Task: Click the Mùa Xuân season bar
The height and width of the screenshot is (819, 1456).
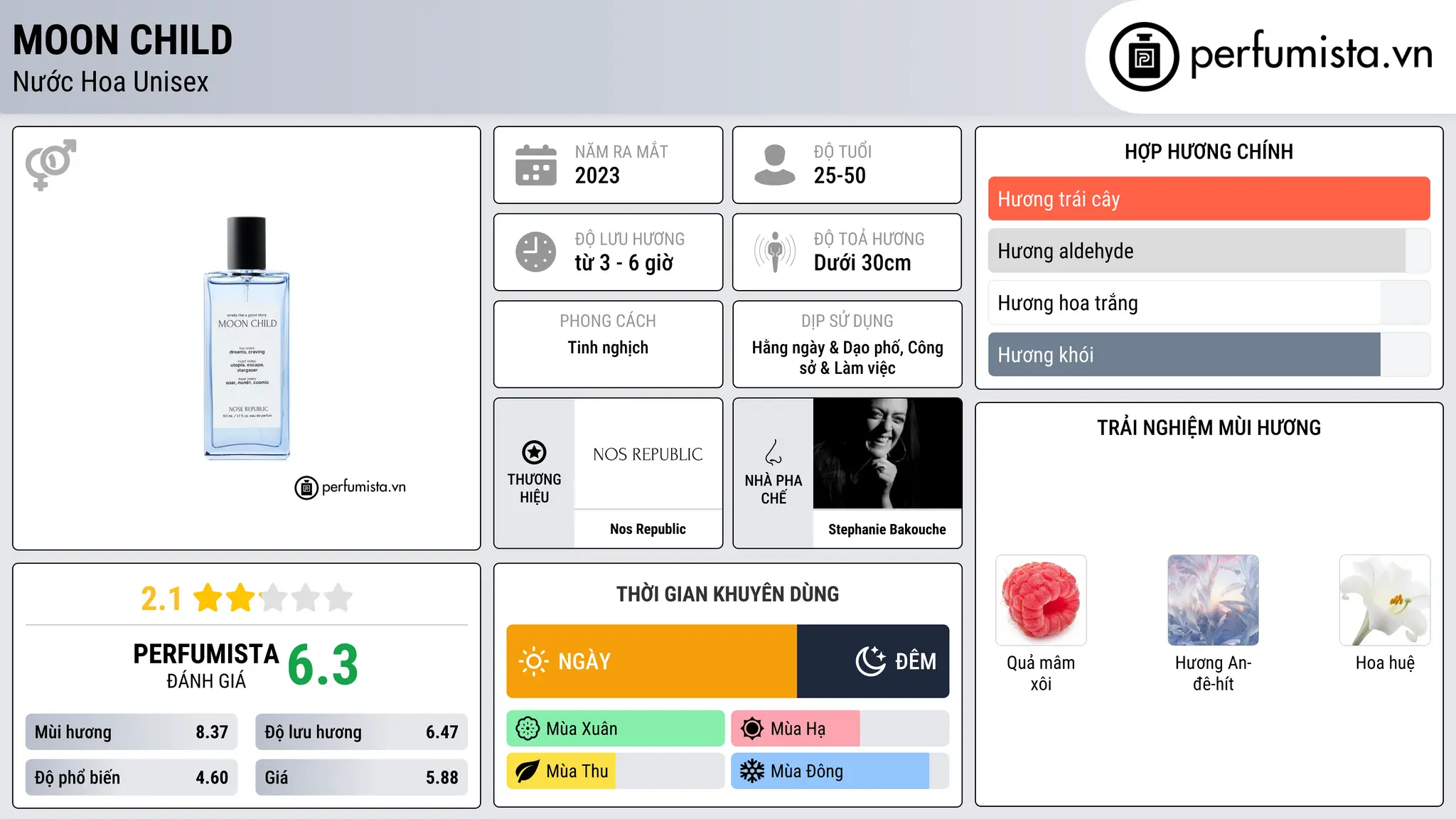Action: pos(616,729)
